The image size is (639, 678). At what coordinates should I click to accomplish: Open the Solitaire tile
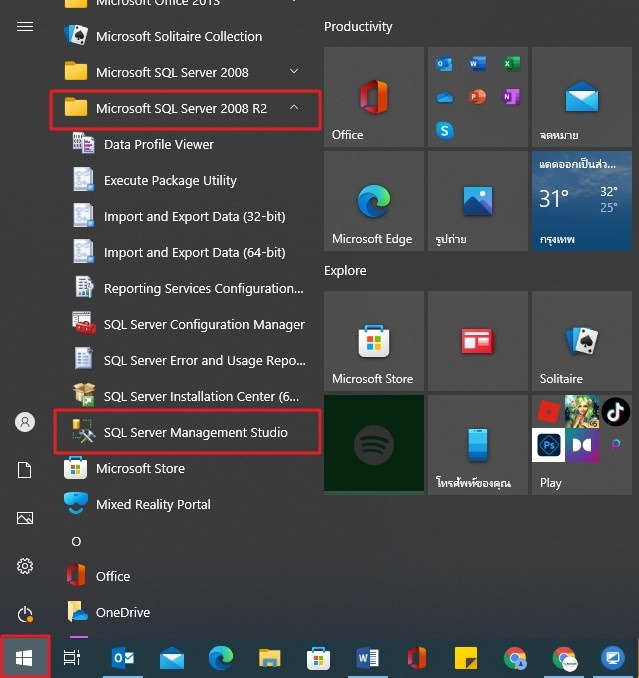pyautogui.click(x=582, y=341)
